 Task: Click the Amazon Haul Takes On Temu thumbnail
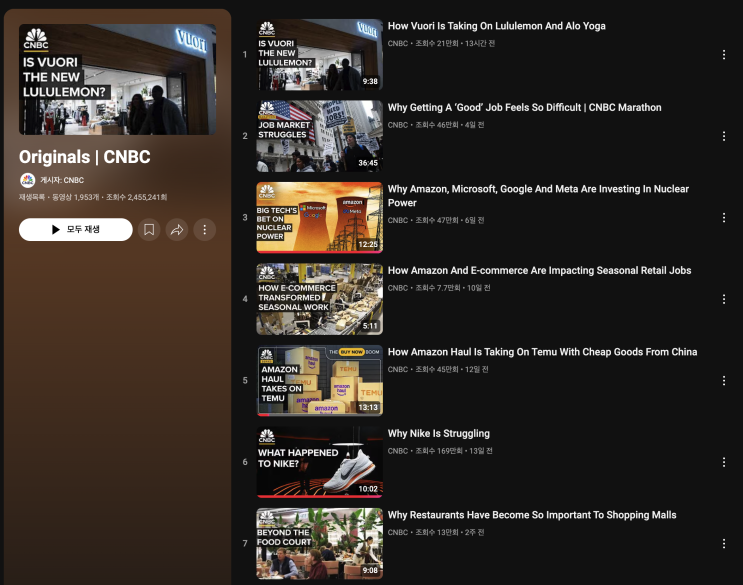pos(319,380)
